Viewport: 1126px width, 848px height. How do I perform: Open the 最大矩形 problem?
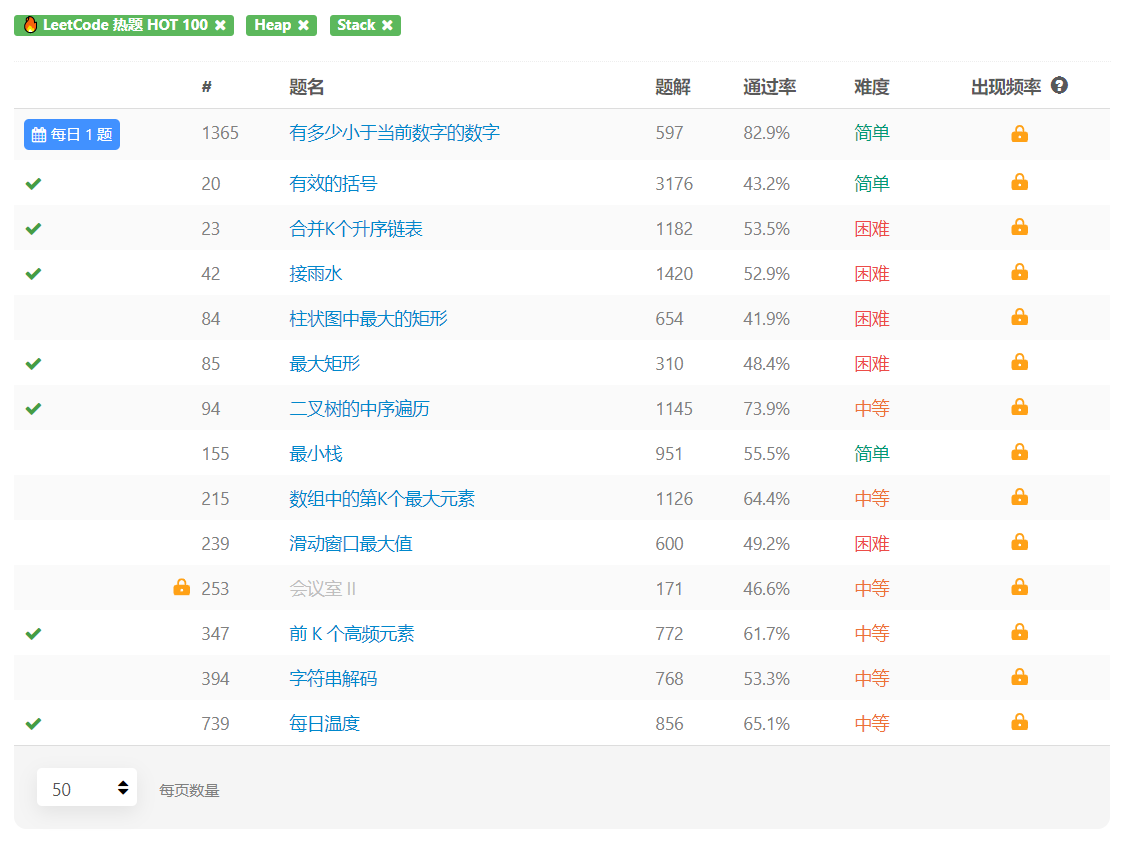click(325, 364)
